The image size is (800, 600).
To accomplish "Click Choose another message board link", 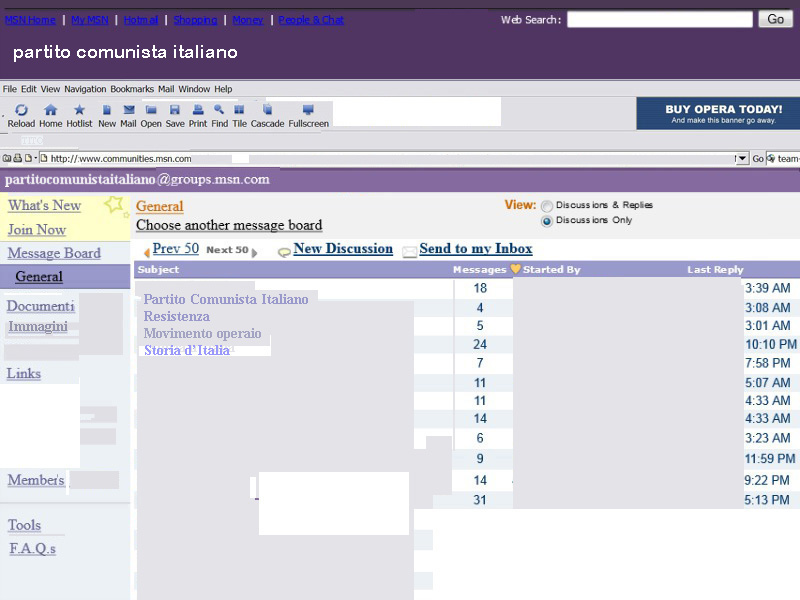I will click(229, 225).
